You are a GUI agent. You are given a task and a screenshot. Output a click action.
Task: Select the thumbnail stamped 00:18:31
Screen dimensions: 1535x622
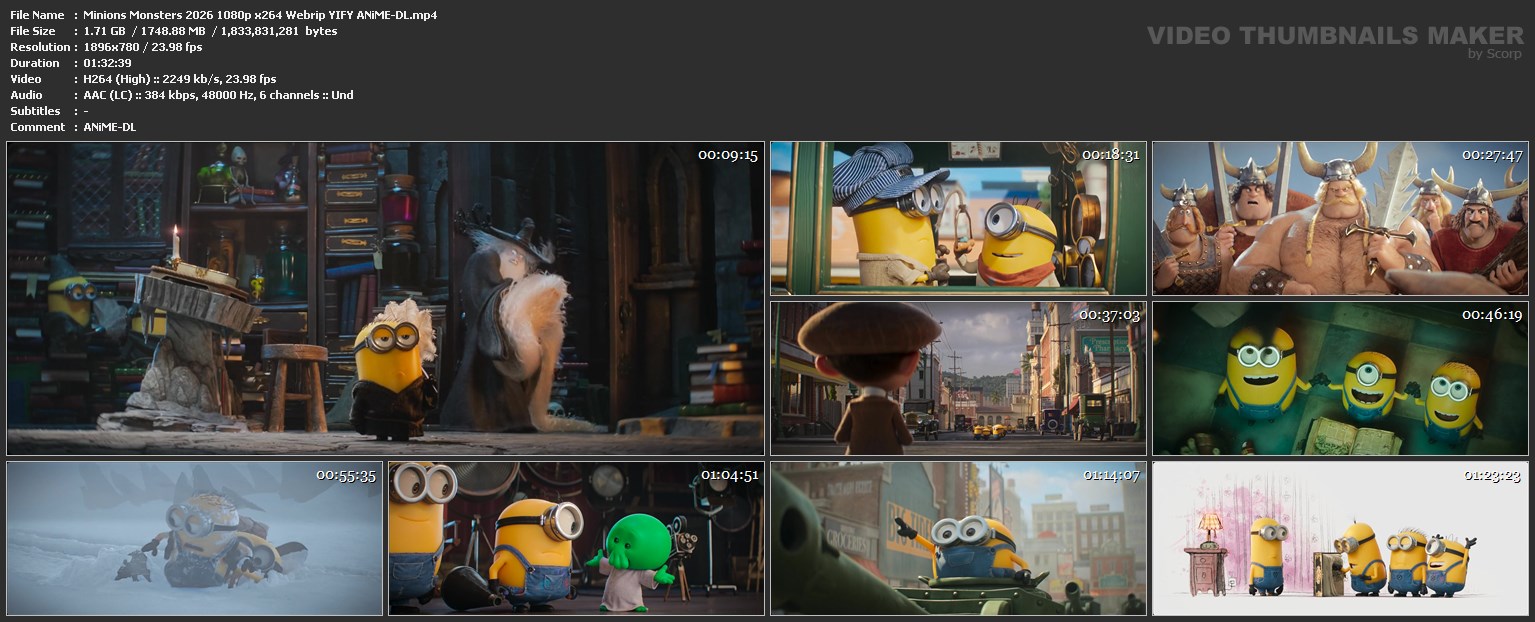pos(958,218)
